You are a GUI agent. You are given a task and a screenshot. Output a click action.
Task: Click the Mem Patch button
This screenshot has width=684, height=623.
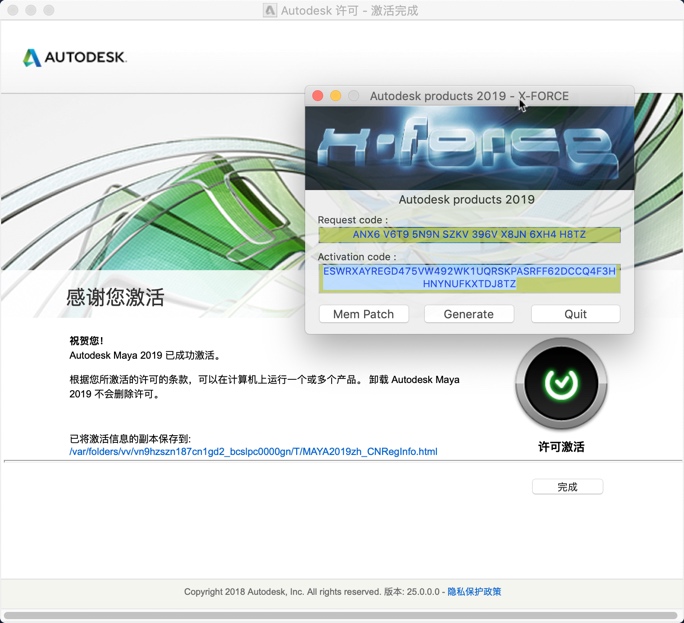(363, 314)
